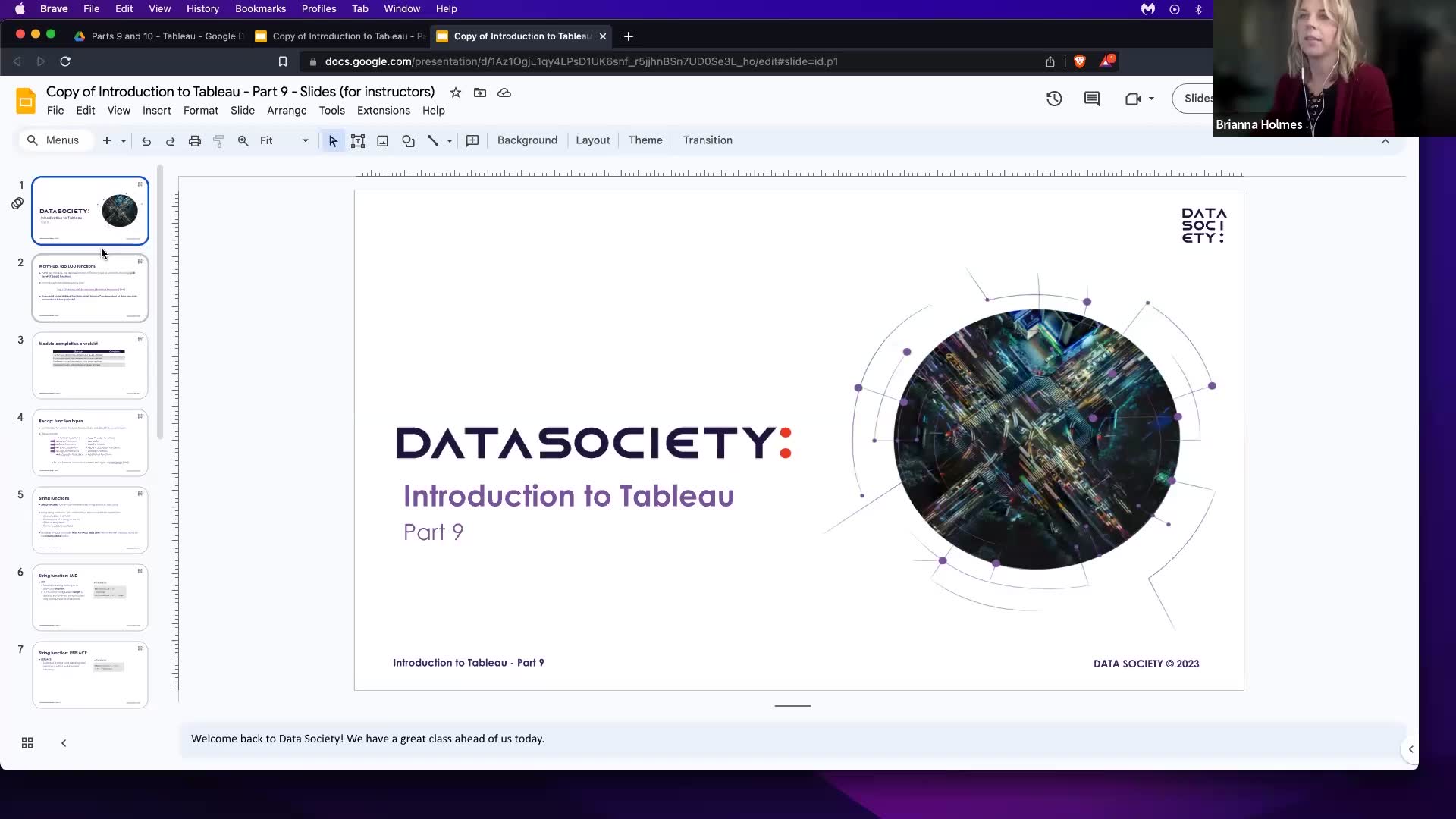Click the Background button
The image size is (1456, 819).
coord(527,140)
